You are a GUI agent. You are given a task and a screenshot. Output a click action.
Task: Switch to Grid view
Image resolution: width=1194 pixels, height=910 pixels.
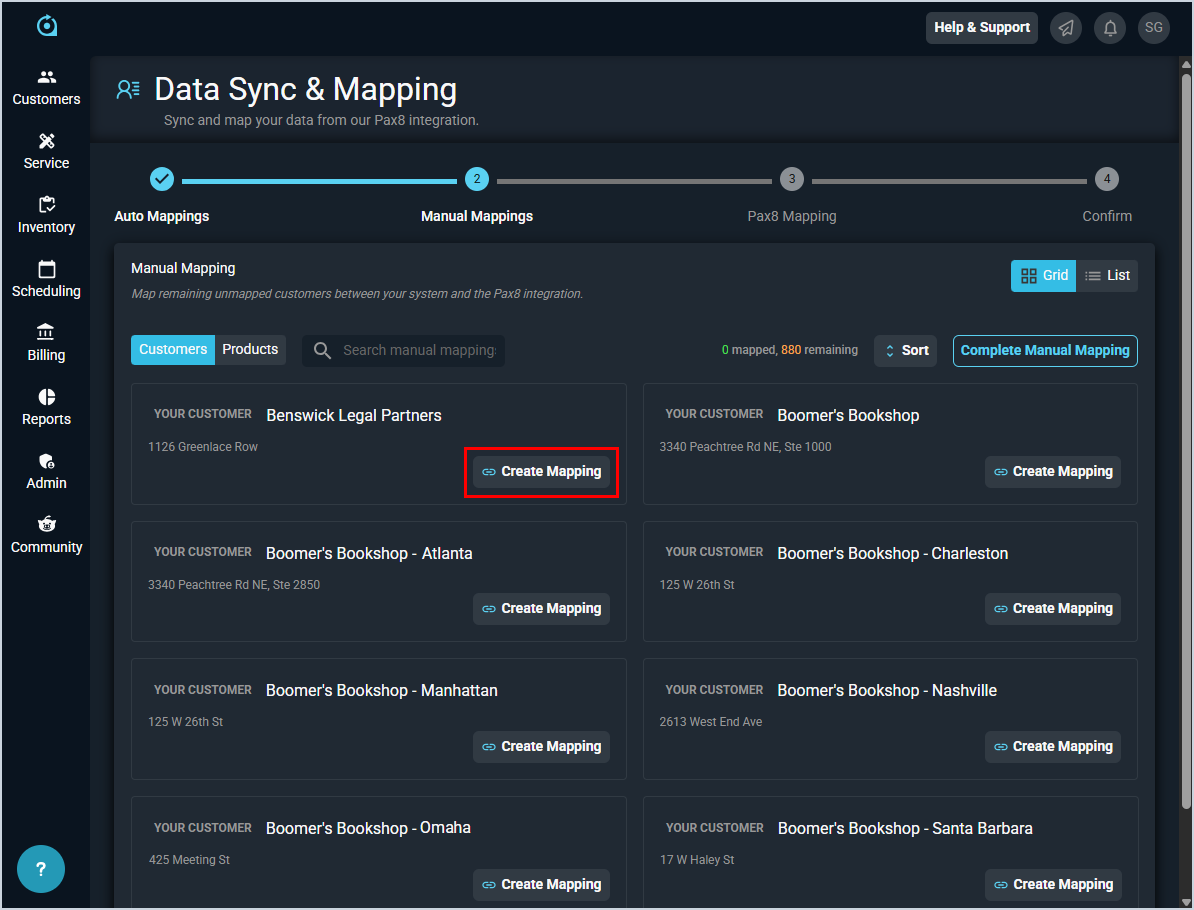tap(1043, 276)
